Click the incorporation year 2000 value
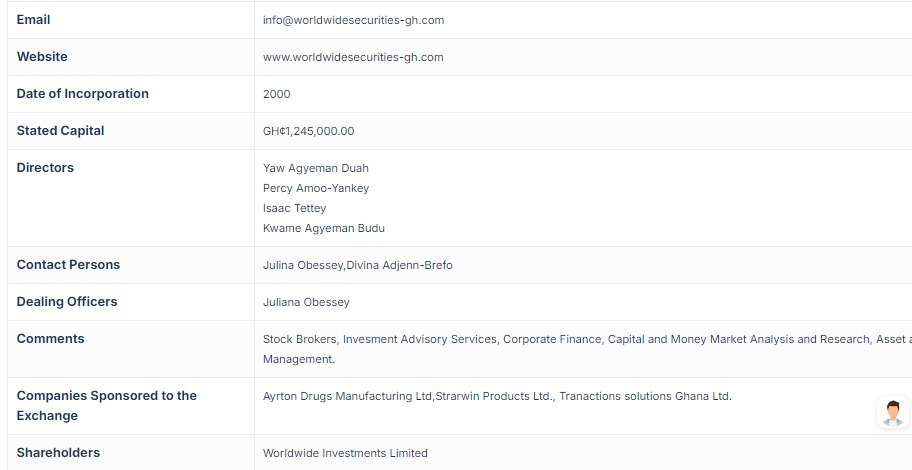Viewport: 912px width, 470px height. pyautogui.click(x=276, y=94)
